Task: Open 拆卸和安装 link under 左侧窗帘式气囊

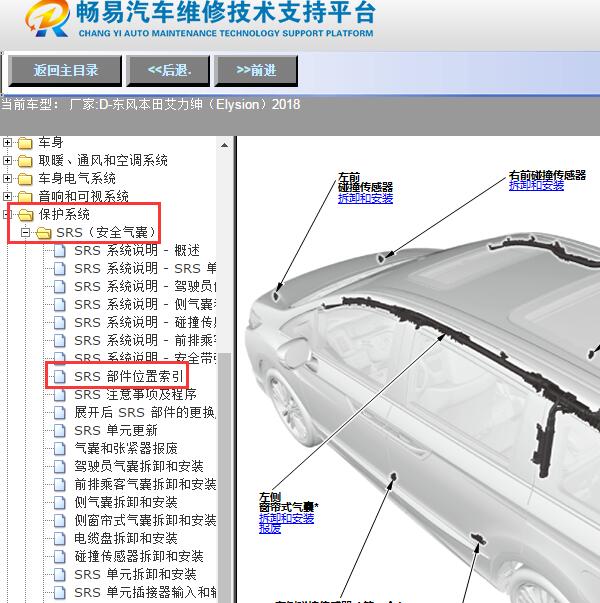Action: pyautogui.click(x=287, y=518)
